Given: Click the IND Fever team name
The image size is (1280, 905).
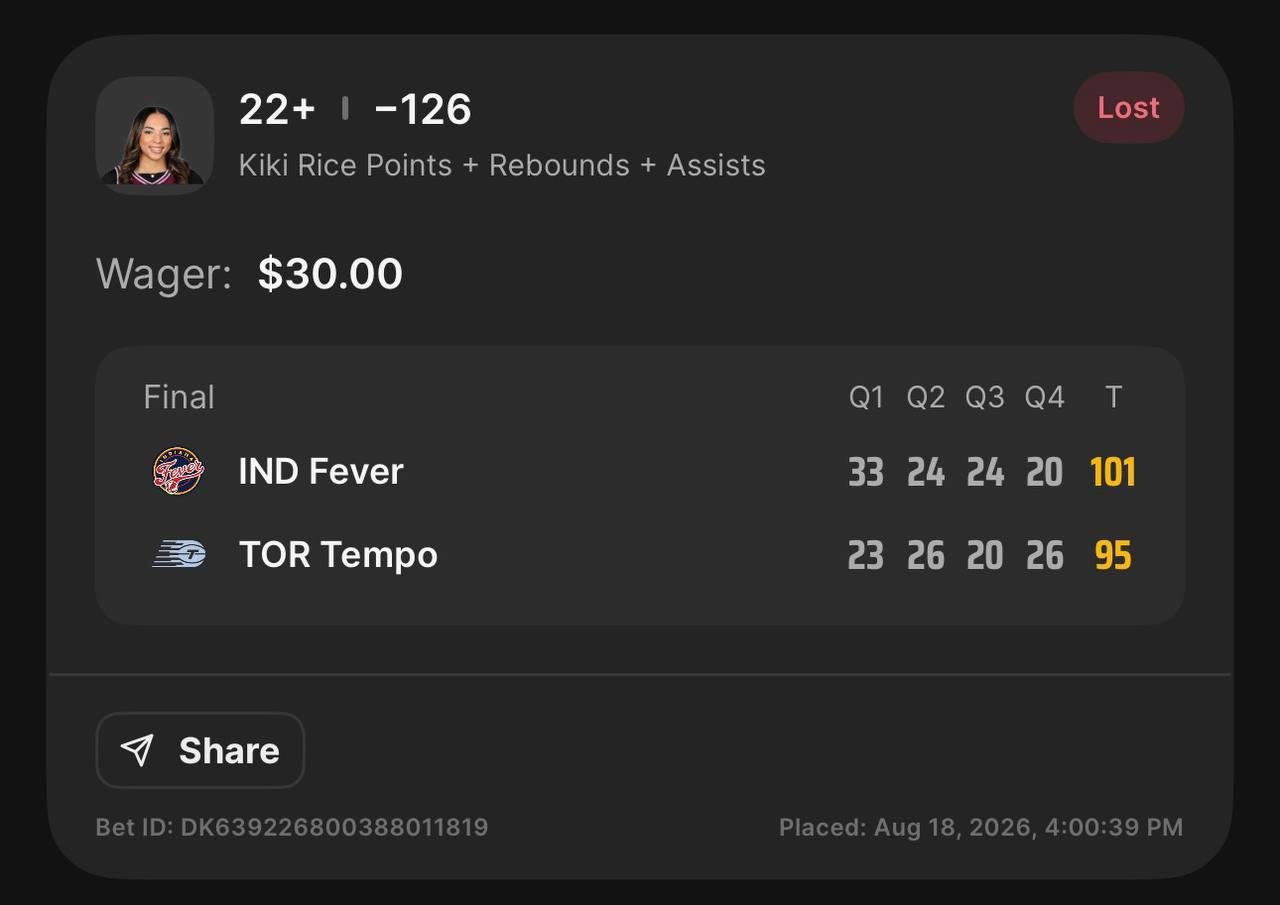Looking at the screenshot, I should click(321, 471).
